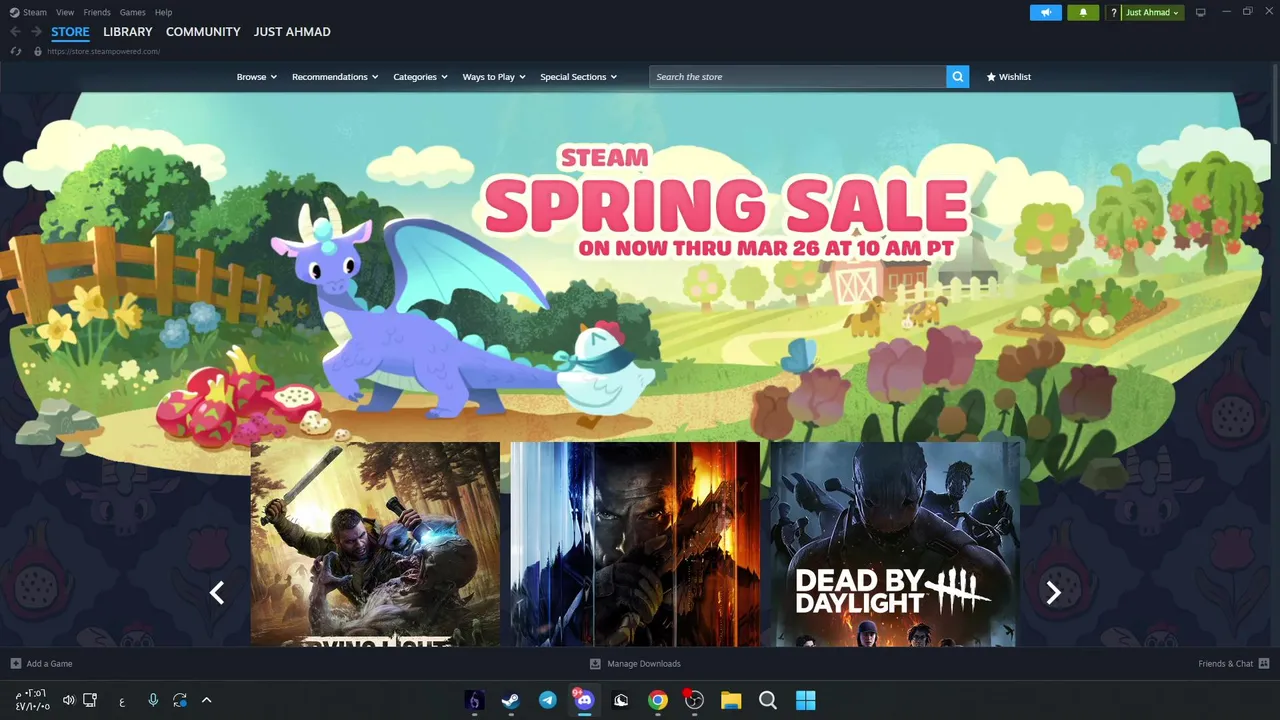Click the taskbar microphone icon
Screen dimensions: 1280x720
point(153,700)
